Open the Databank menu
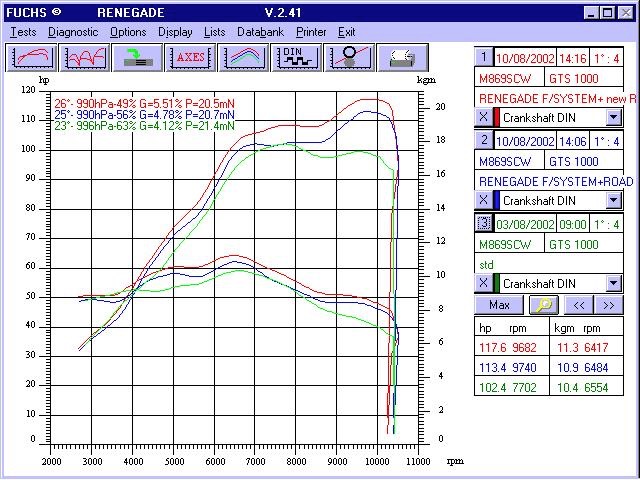This screenshot has height=480, width=640. pyautogui.click(x=260, y=32)
